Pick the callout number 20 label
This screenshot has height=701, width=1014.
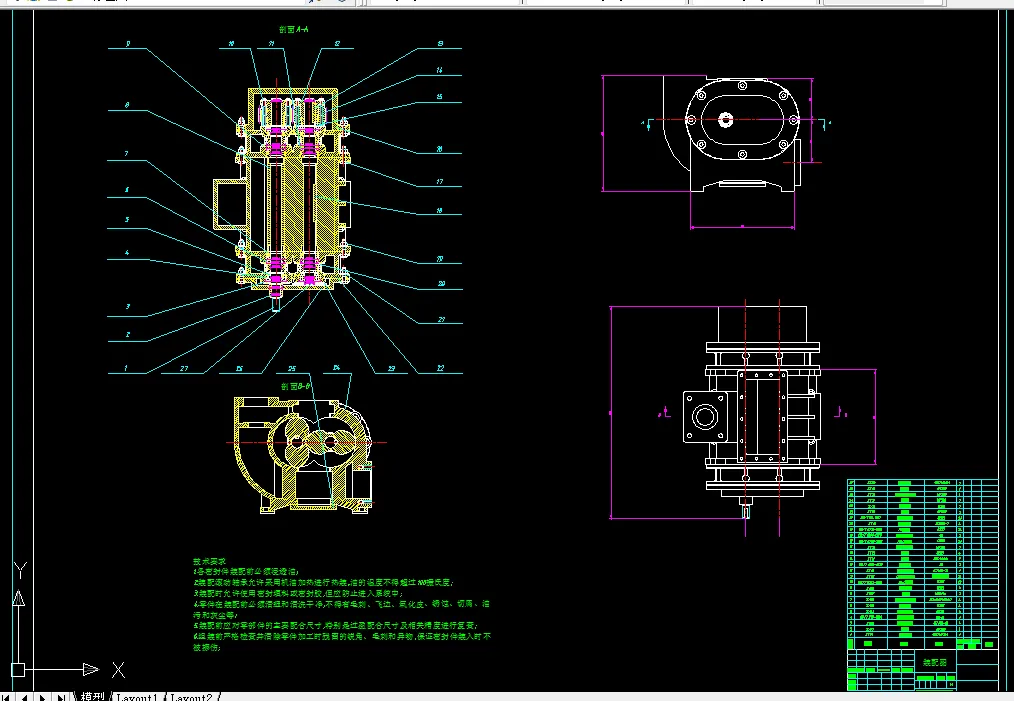click(x=441, y=283)
